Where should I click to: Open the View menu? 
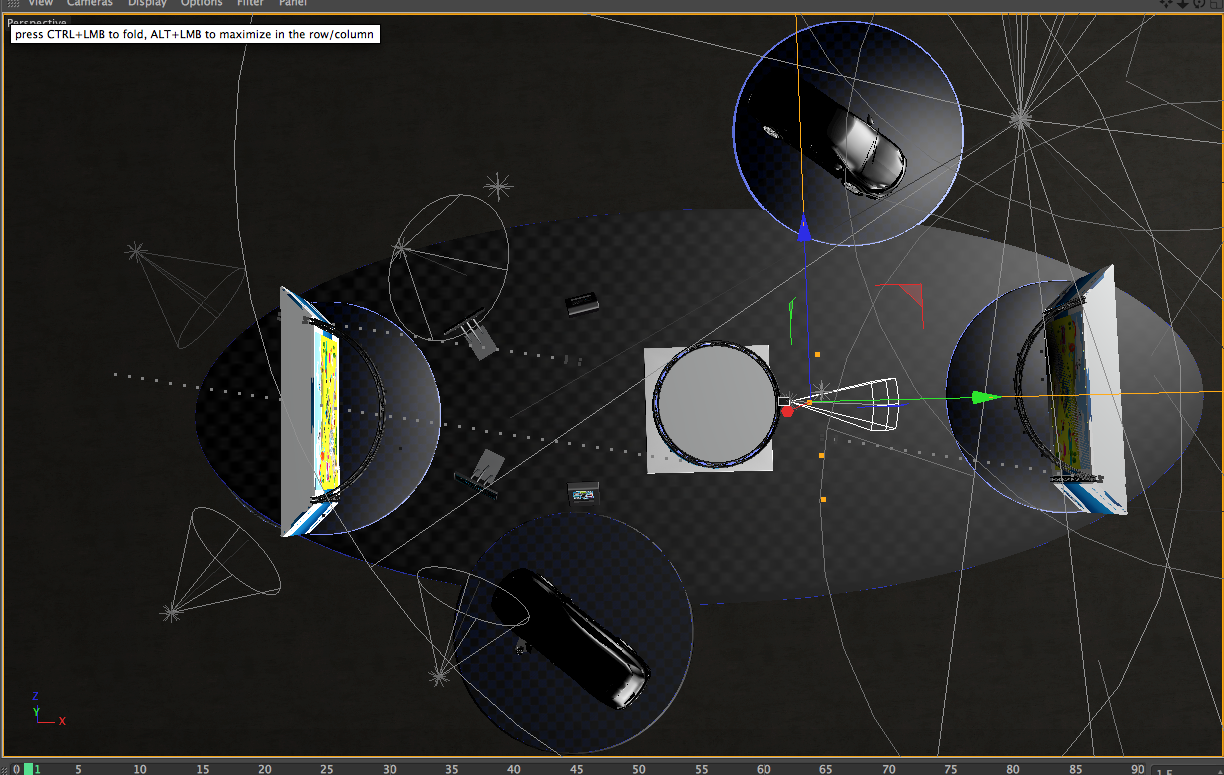click(x=40, y=3)
